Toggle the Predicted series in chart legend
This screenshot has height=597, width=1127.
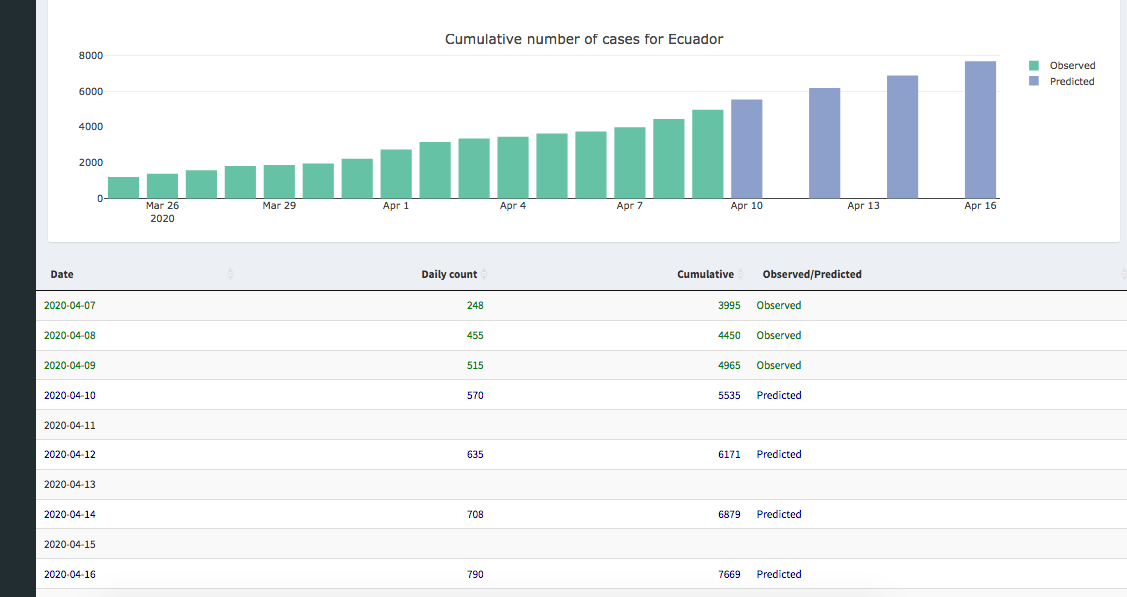(1071, 82)
